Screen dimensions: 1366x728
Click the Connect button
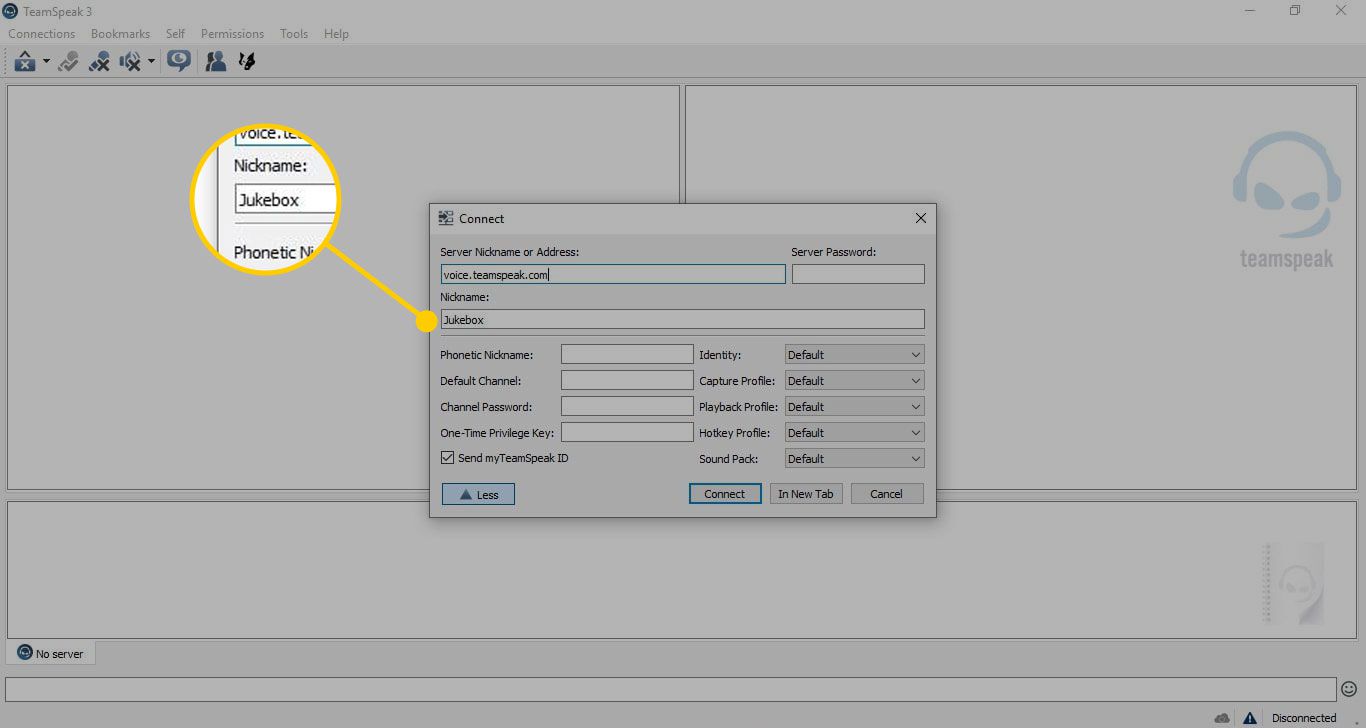click(x=725, y=494)
